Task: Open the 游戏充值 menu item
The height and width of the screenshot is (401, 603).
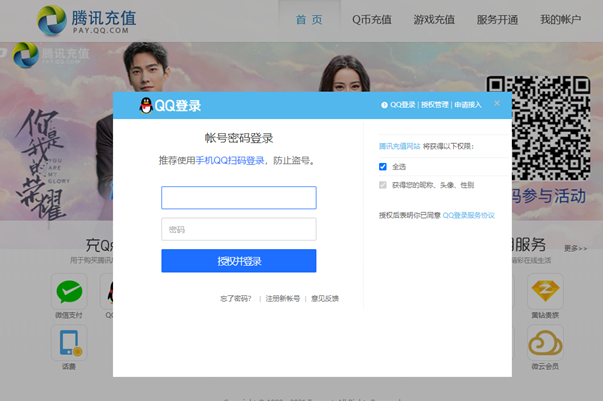Action: (434, 20)
